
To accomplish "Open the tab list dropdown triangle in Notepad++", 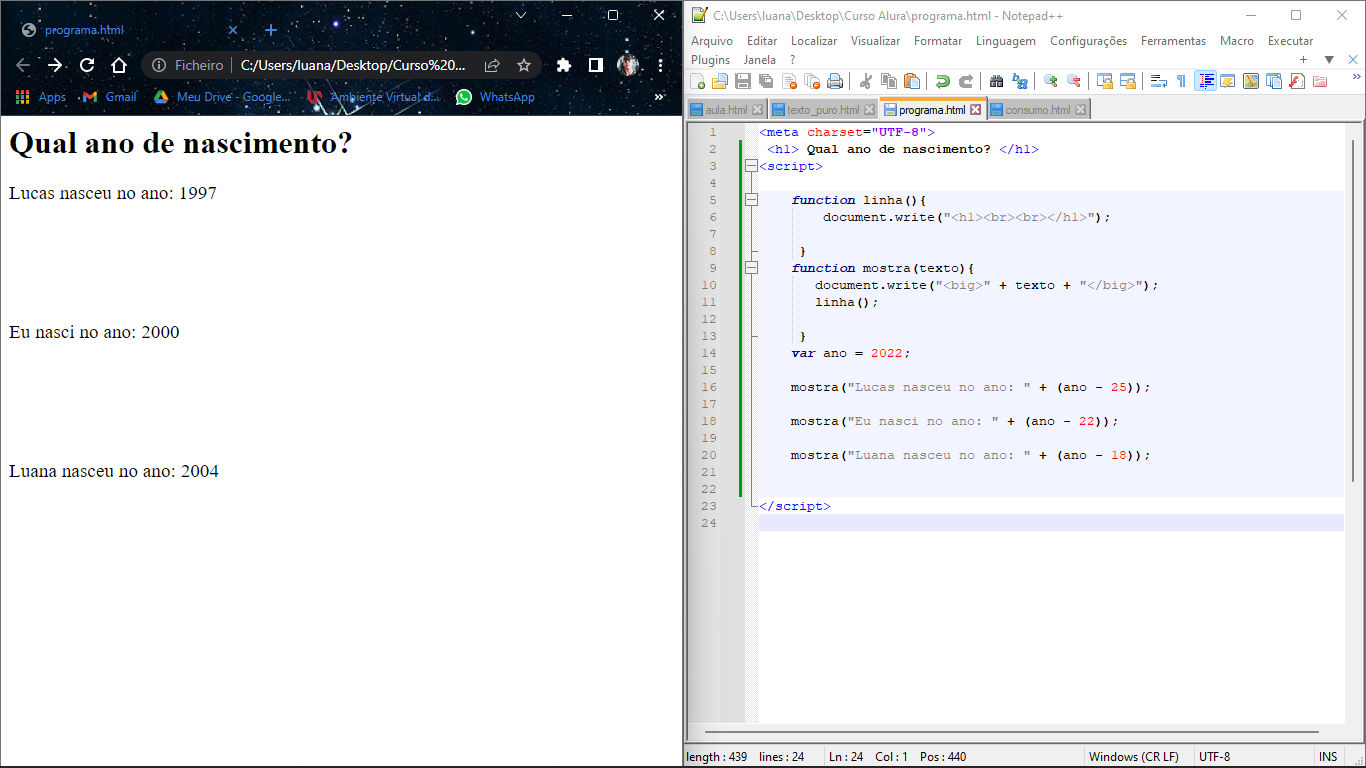I will pos(1329,60).
